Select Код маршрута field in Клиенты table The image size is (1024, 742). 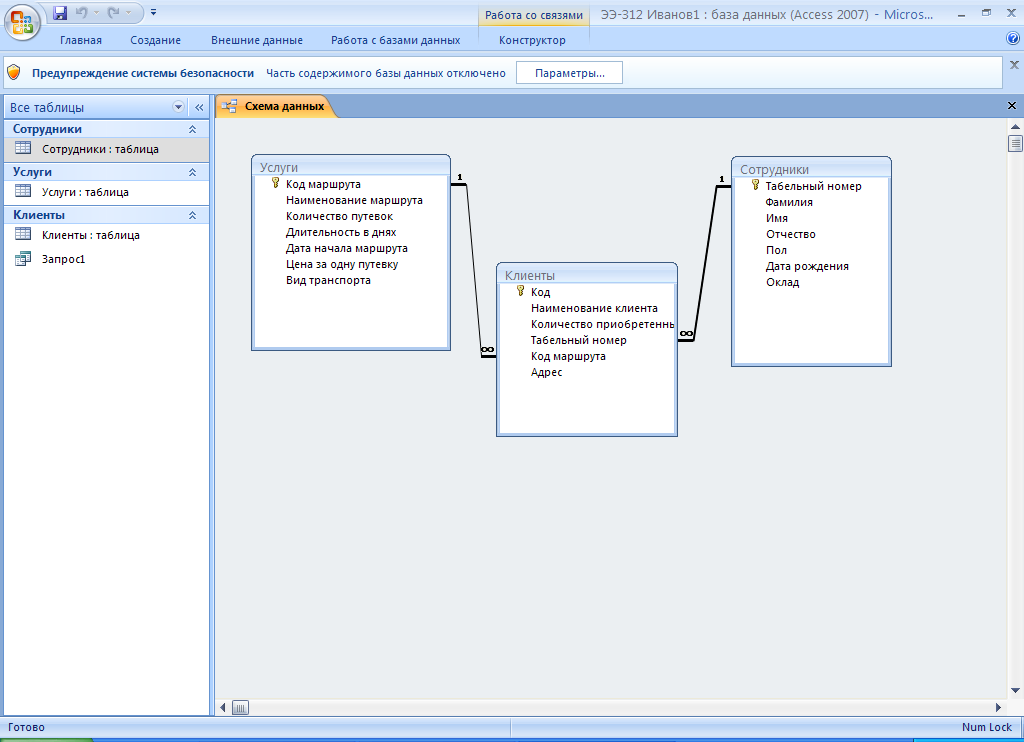568,357
